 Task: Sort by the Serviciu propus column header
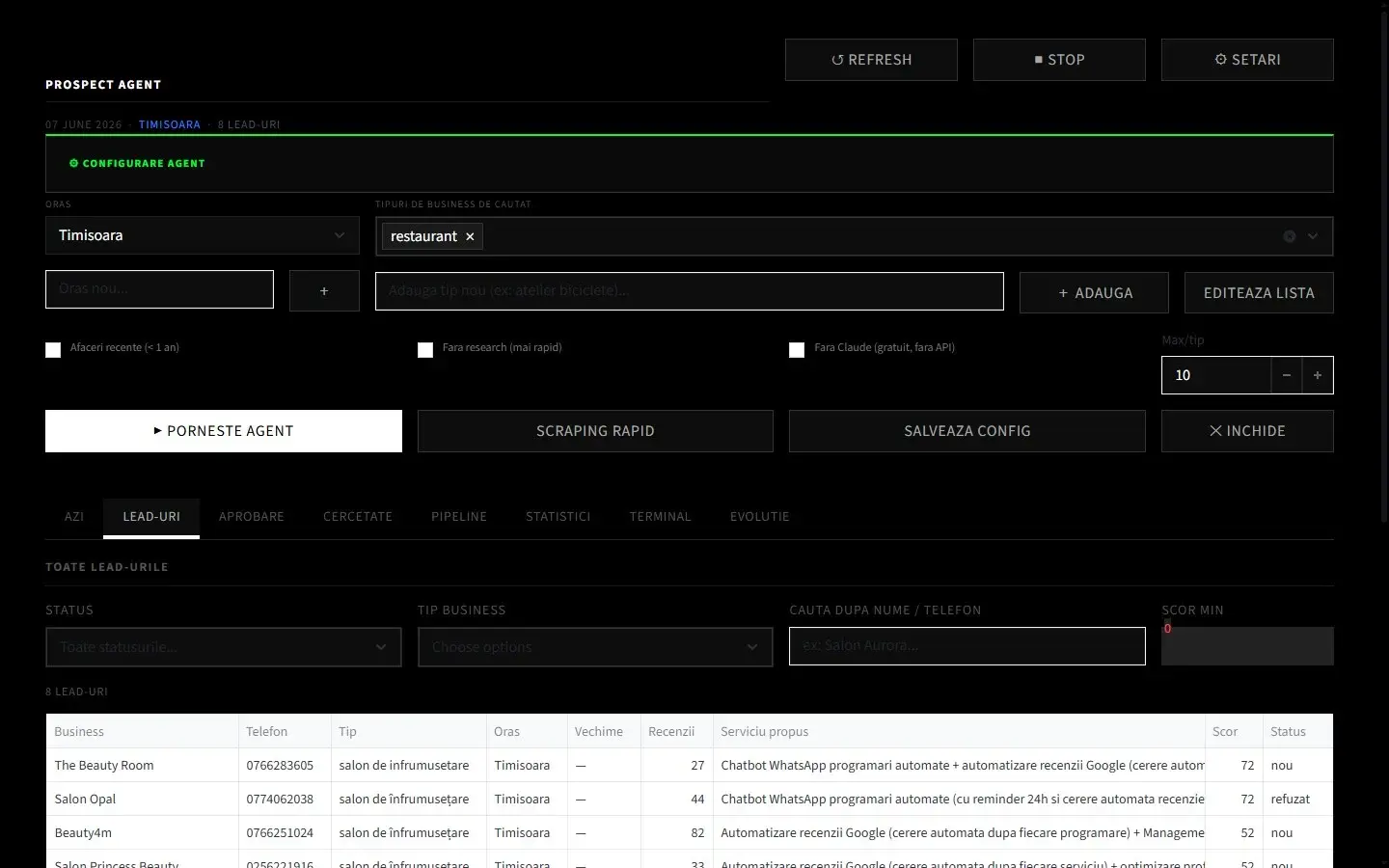pos(959,731)
